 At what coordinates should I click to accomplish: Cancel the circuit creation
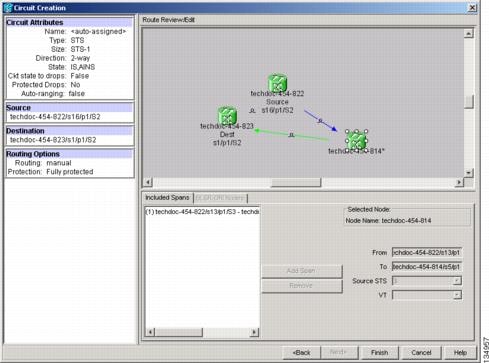(x=421, y=352)
